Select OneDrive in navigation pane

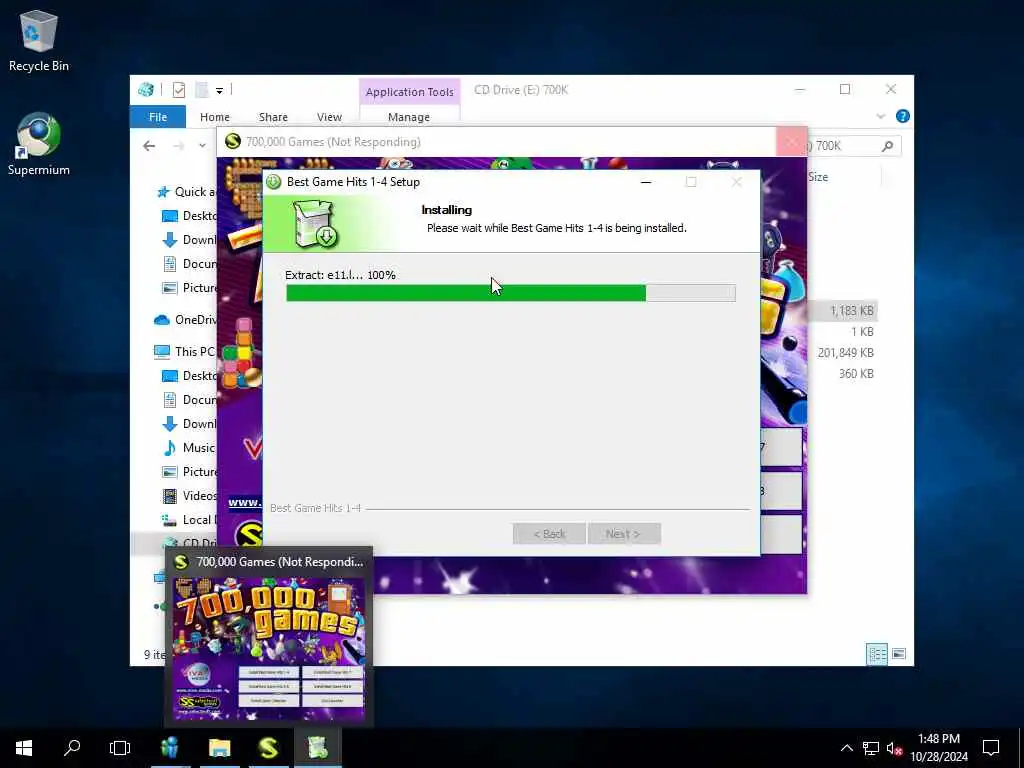coord(185,319)
